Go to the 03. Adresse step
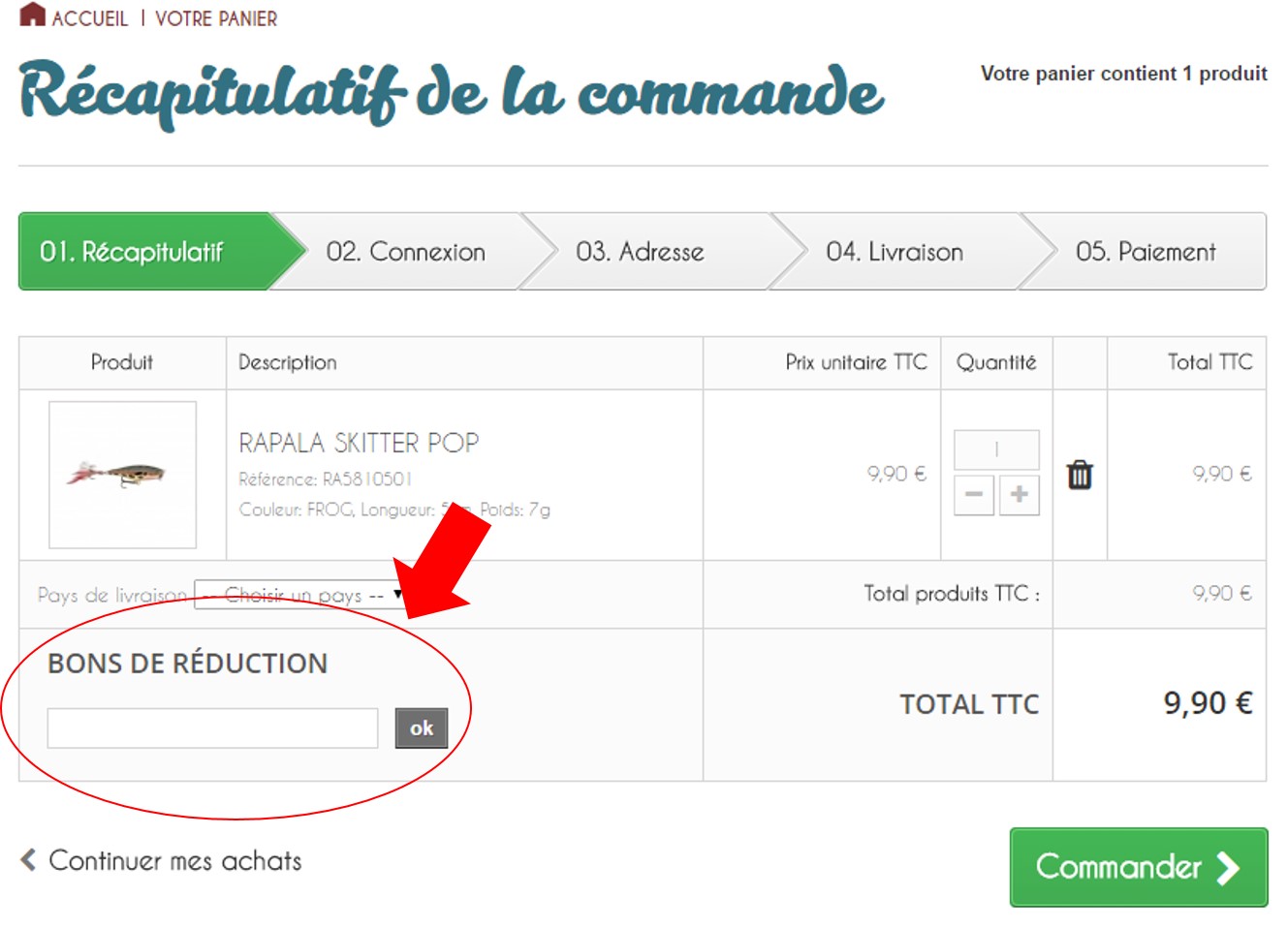Screen dimensions: 1288x928 click(x=640, y=252)
